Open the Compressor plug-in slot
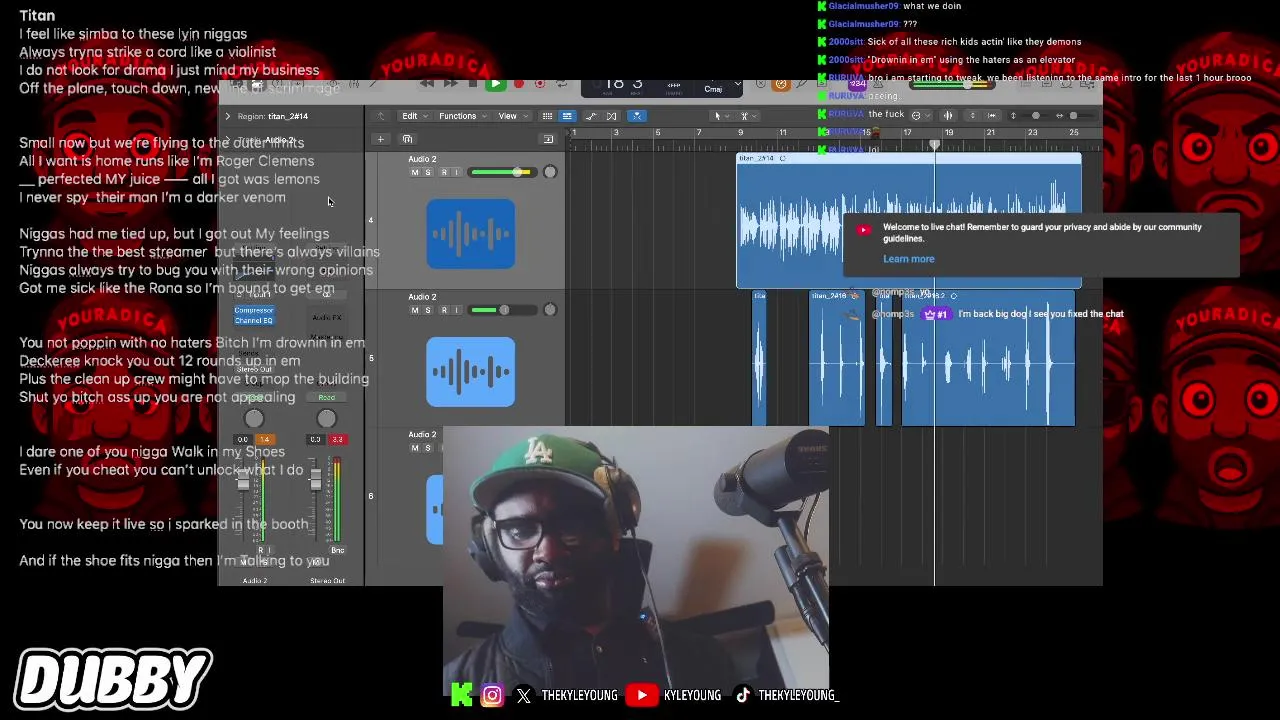1280x720 pixels. 253,310
